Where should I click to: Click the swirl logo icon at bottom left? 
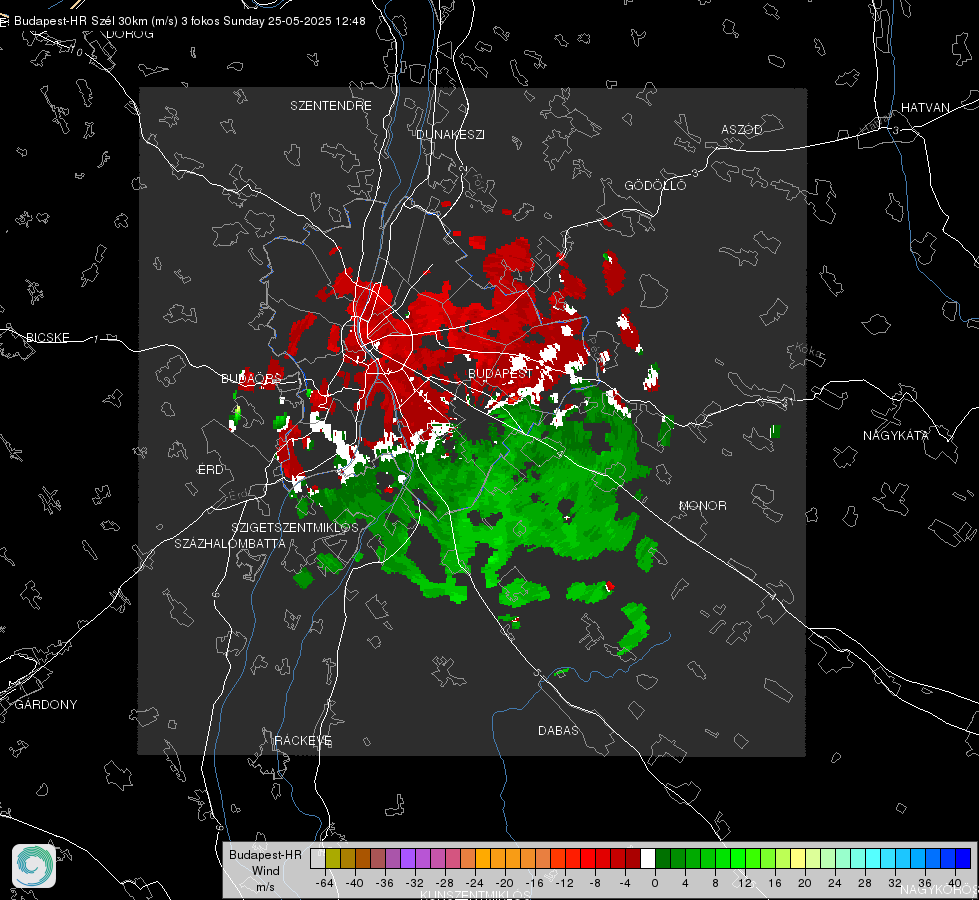pyautogui.click(x=34, y=866)
